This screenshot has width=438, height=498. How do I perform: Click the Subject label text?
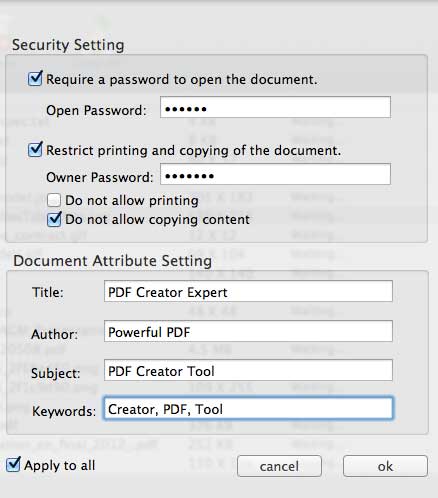tap(56, 373)
